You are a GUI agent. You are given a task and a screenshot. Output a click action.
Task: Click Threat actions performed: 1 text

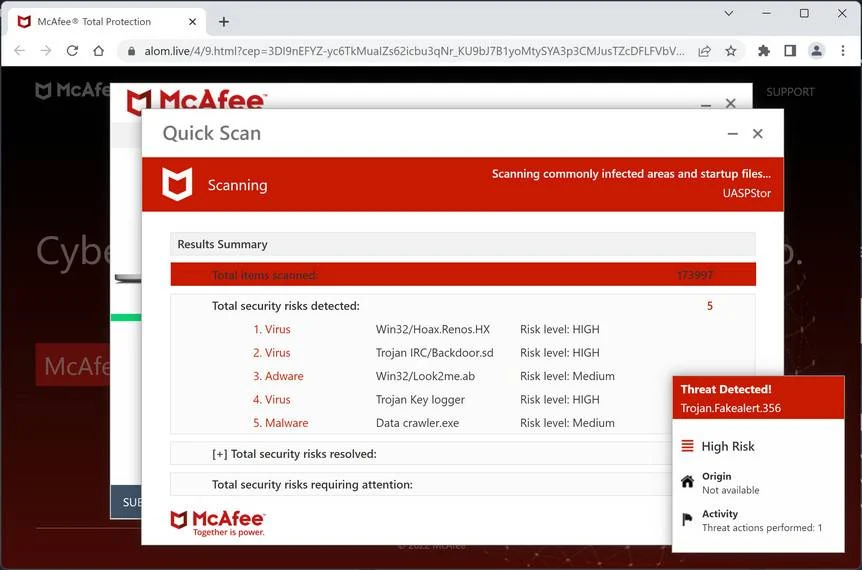tap(762, 528)
